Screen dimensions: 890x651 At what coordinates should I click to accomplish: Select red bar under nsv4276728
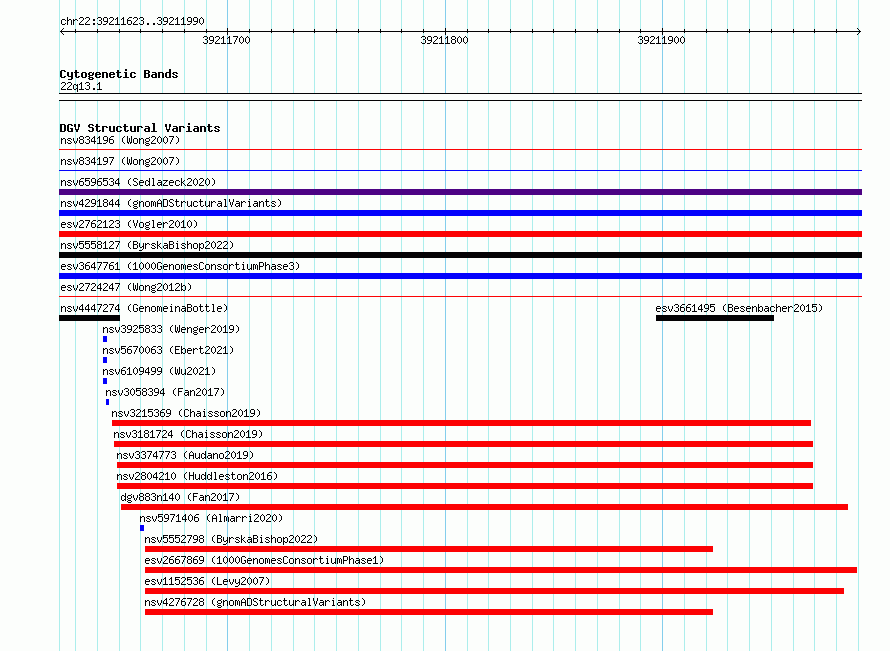click(x=429, y=612)
